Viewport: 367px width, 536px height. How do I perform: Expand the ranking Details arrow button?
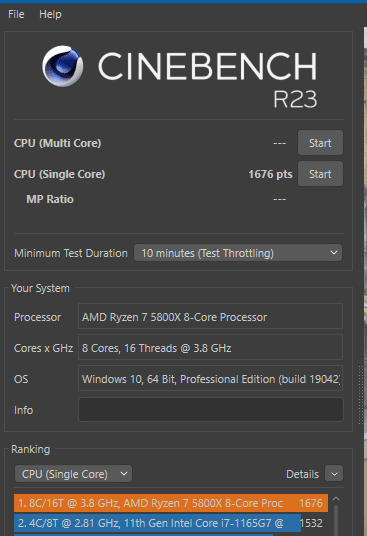pyautogui.click(x=334, y=474)
